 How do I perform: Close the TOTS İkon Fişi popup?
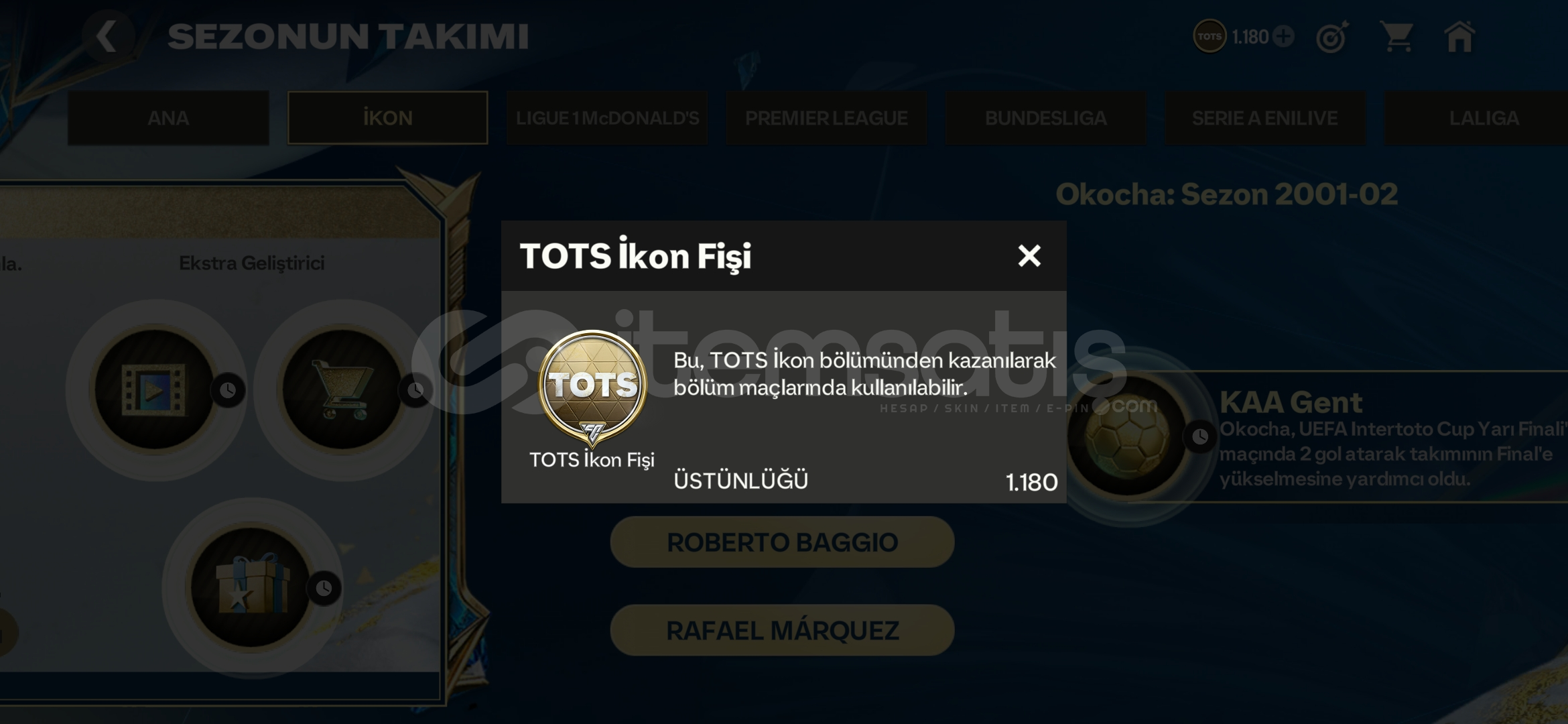[x=1029, y=255]
